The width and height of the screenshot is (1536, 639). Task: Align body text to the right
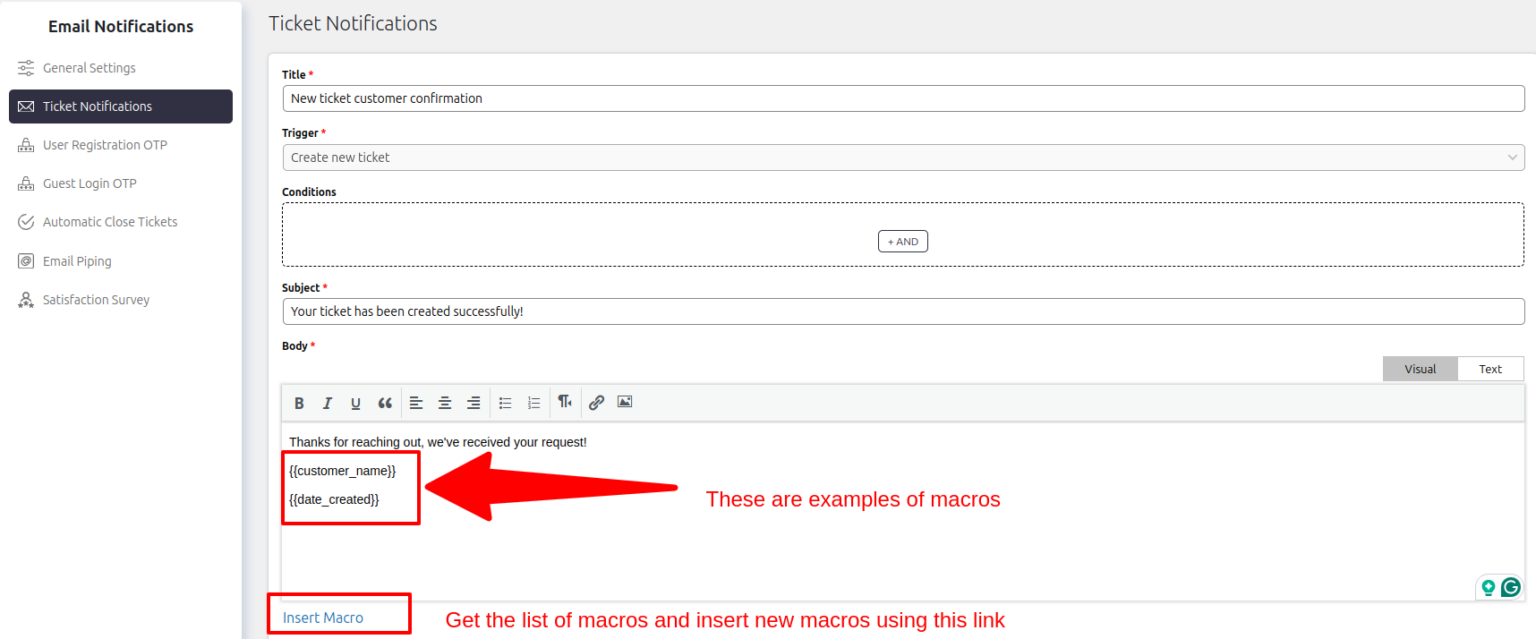(x=474, y=403)
